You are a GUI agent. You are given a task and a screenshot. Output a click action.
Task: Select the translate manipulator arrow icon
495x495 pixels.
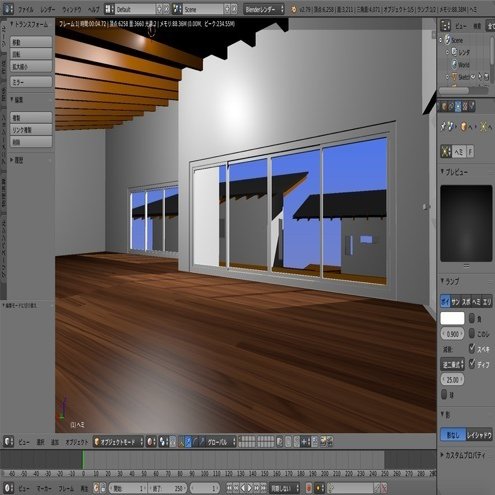tap(188, 442)
